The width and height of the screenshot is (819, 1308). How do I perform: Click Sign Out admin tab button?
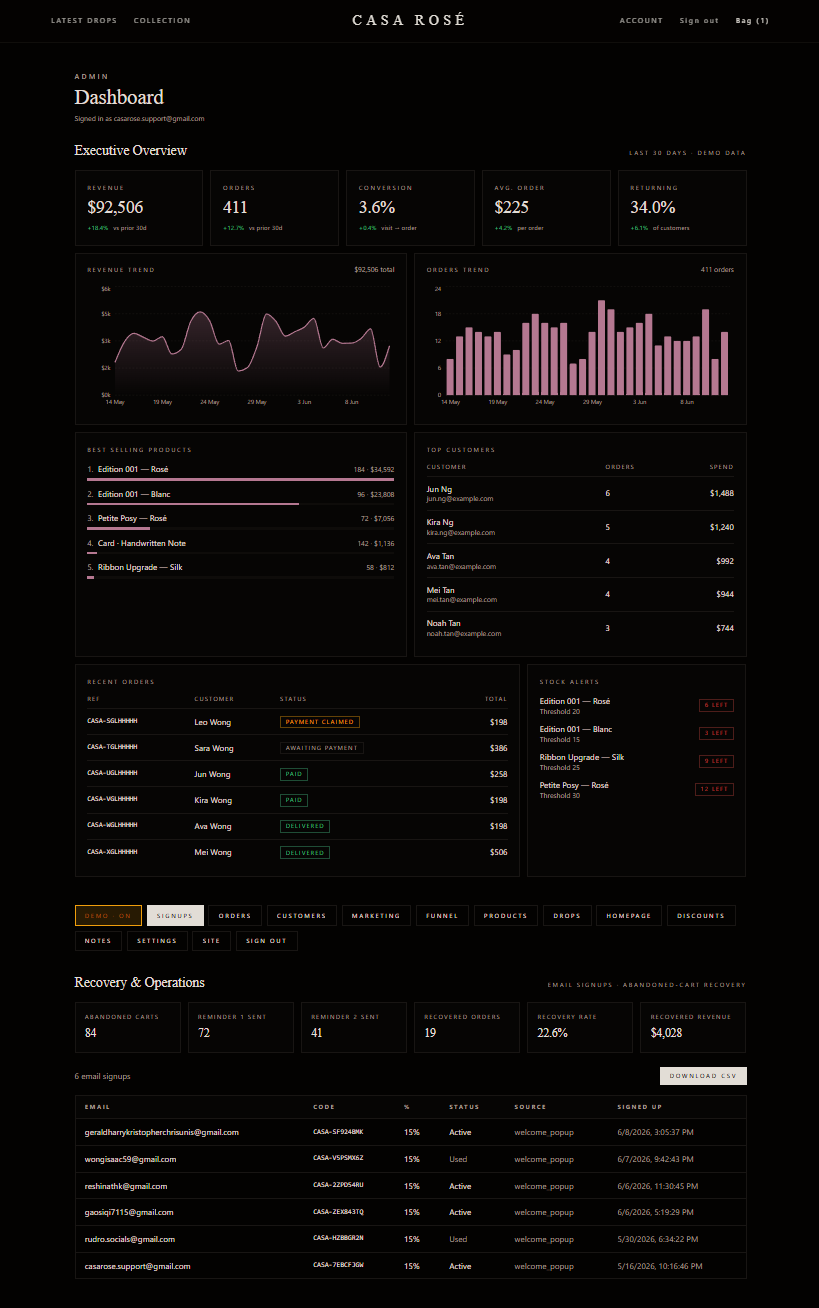pyautogui.click(x=266, y=941)
